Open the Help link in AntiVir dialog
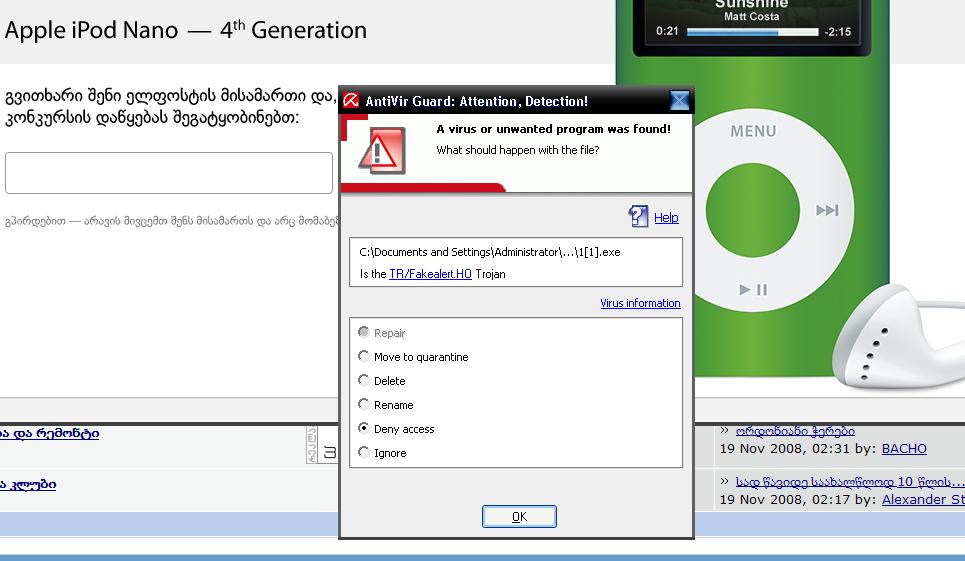Screen dimensions: 965x561 click(666, 218)
